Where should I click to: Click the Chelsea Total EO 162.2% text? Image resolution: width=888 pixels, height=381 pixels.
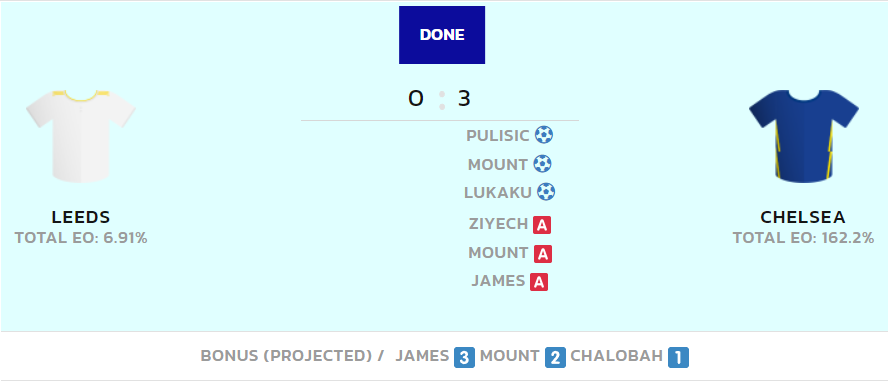[x=803, y=238]
